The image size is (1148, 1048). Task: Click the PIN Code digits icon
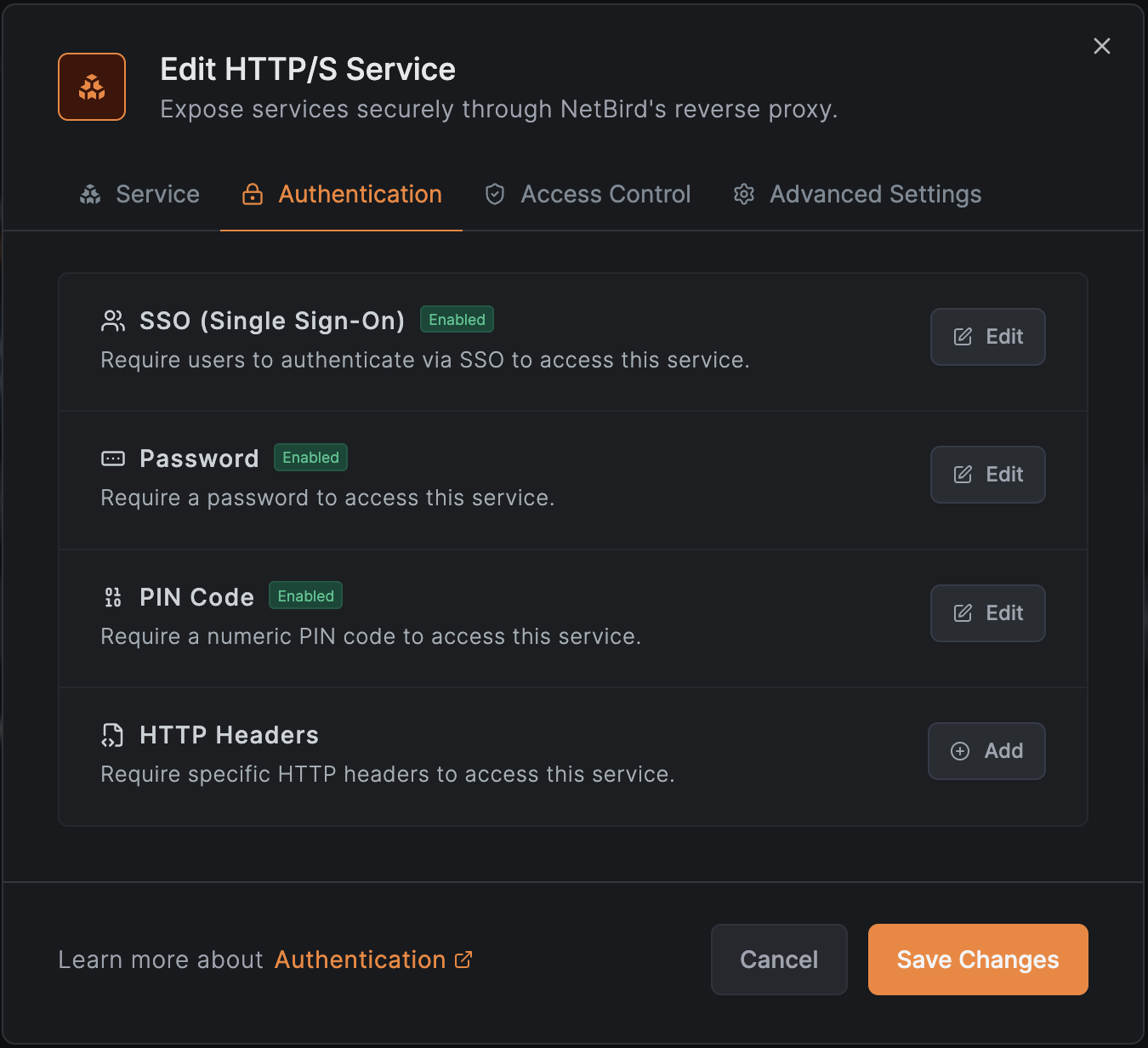pos(113,597)
